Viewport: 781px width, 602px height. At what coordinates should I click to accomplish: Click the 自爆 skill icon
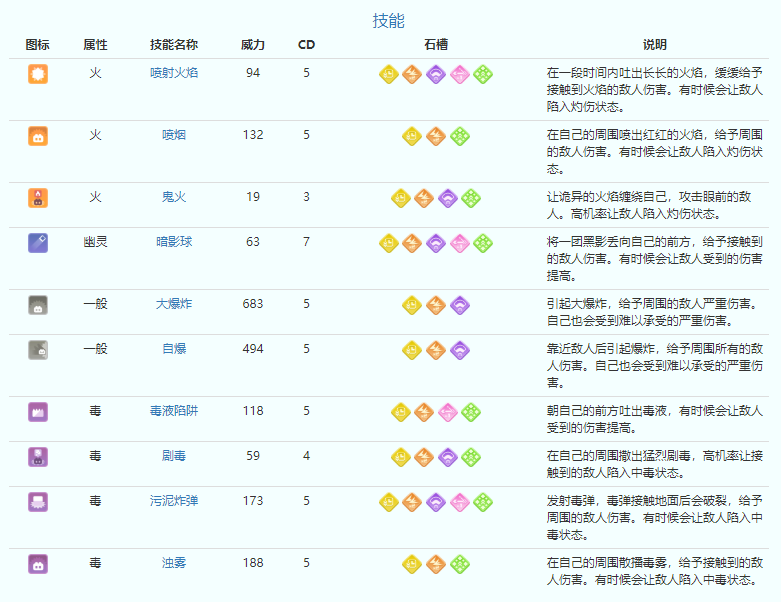click(x=38, y=349)
